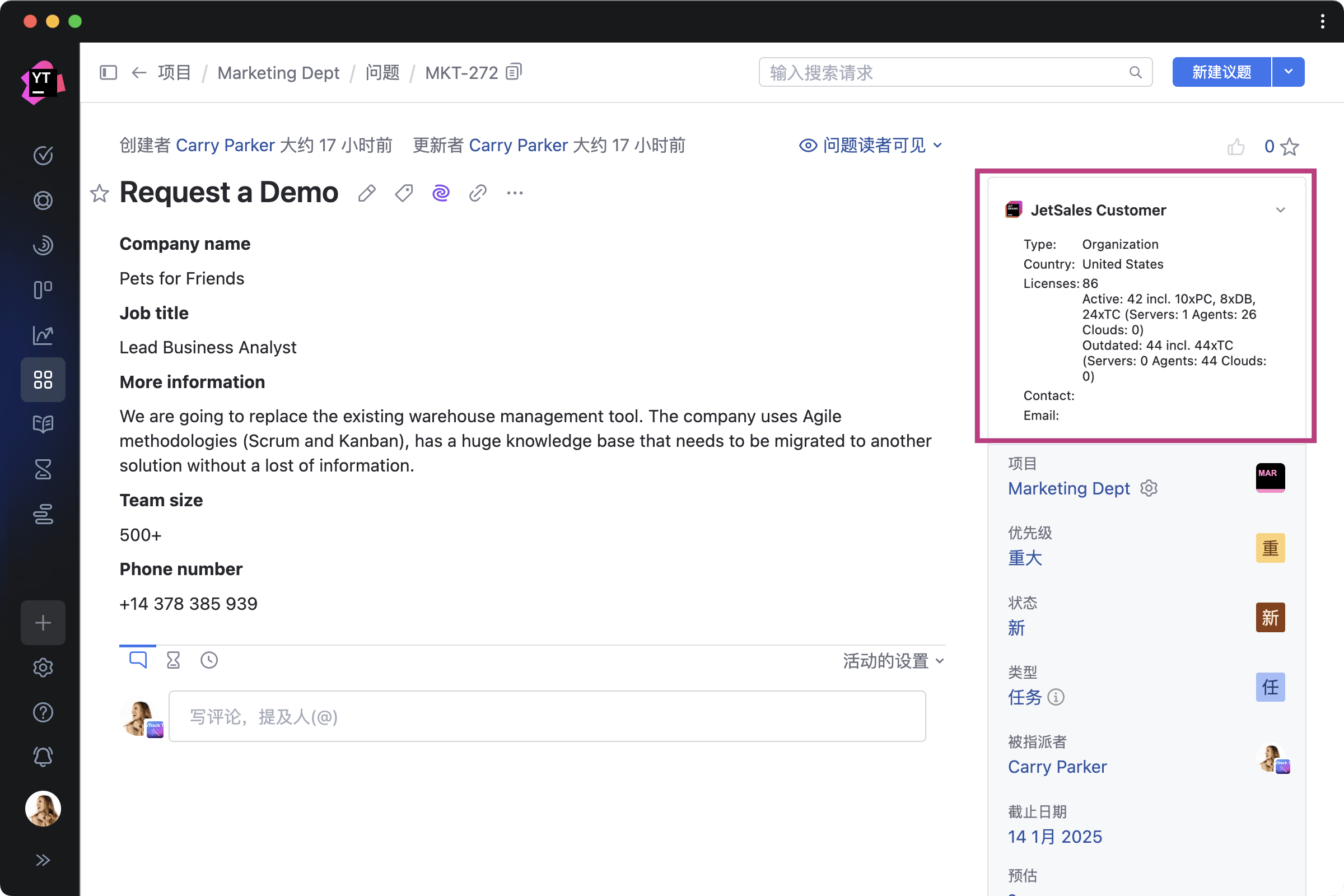The image size is (1344, 896).
Task: Star the Request a Demo issue
Action: pos(100,193)
